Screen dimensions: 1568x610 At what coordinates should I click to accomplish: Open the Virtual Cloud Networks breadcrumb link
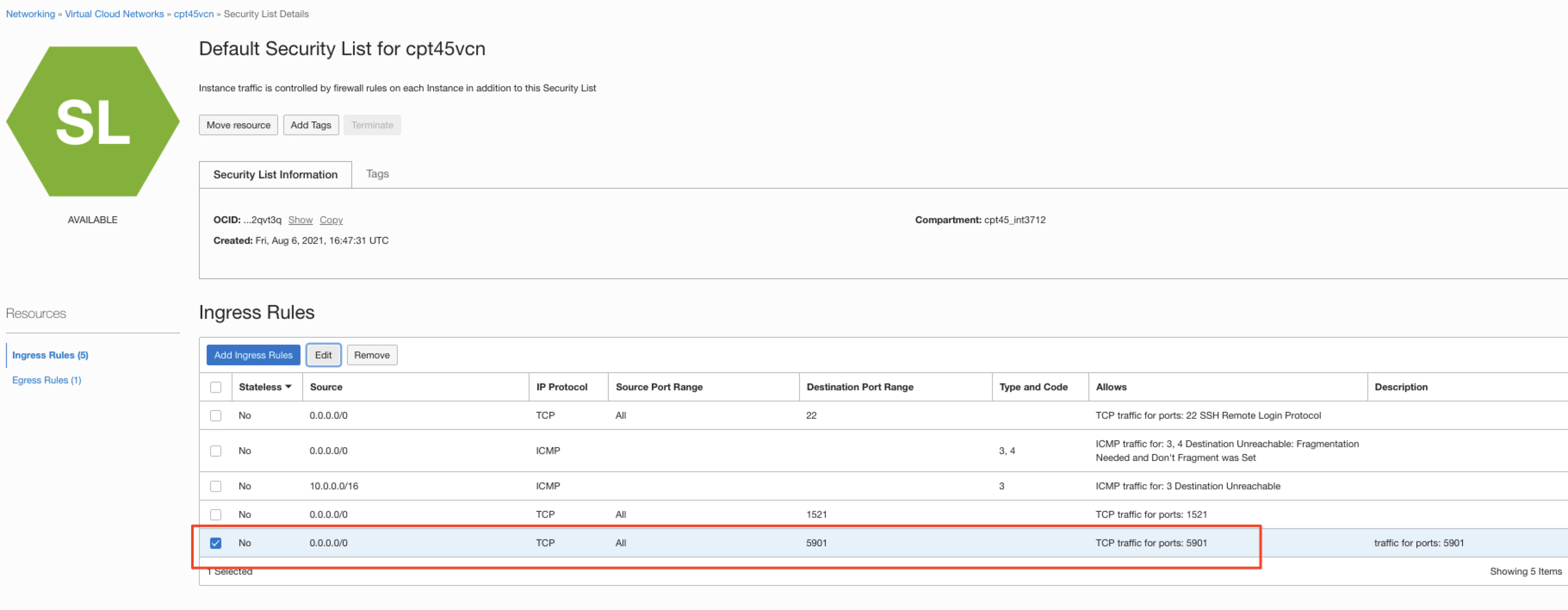coord(114,13)
